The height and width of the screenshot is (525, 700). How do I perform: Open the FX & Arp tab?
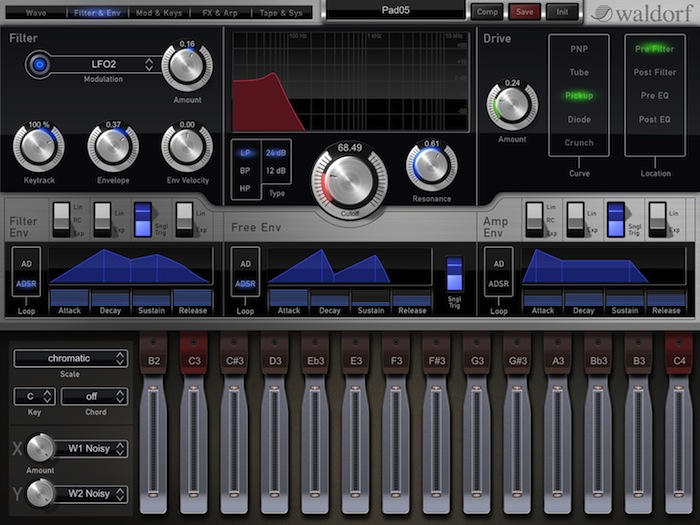(220, 13)
